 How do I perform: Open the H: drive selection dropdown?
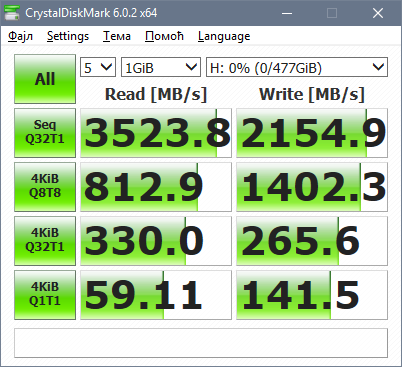pyautogui.click(x=297, y=67)
